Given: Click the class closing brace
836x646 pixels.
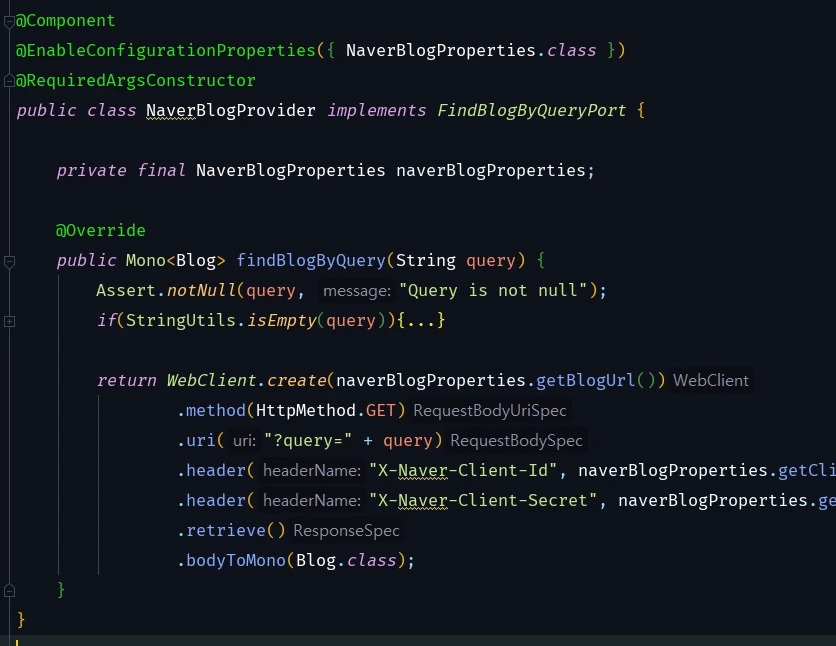Looking at the screenshot, I should point(21,620).
